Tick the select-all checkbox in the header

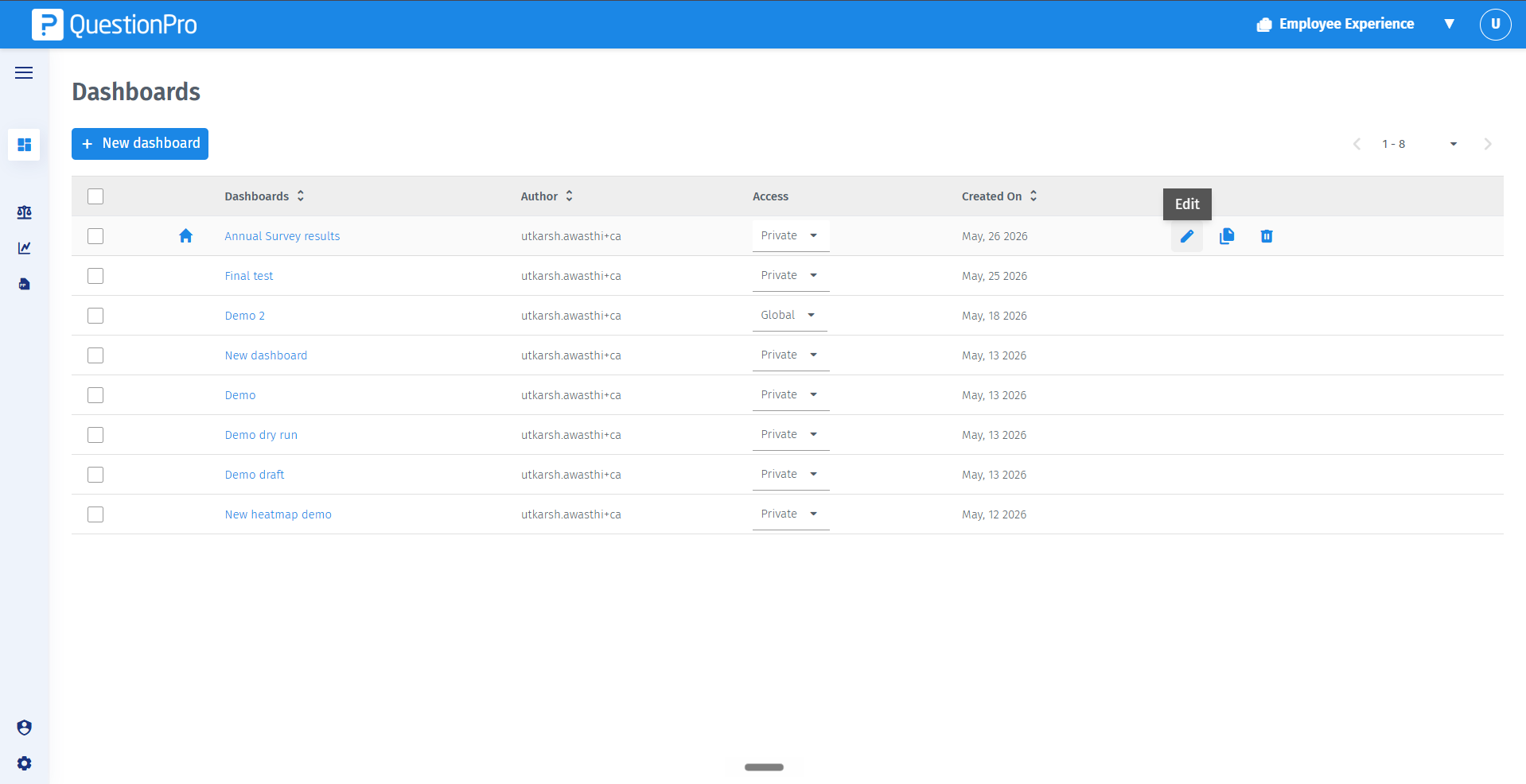coord(95,196)
